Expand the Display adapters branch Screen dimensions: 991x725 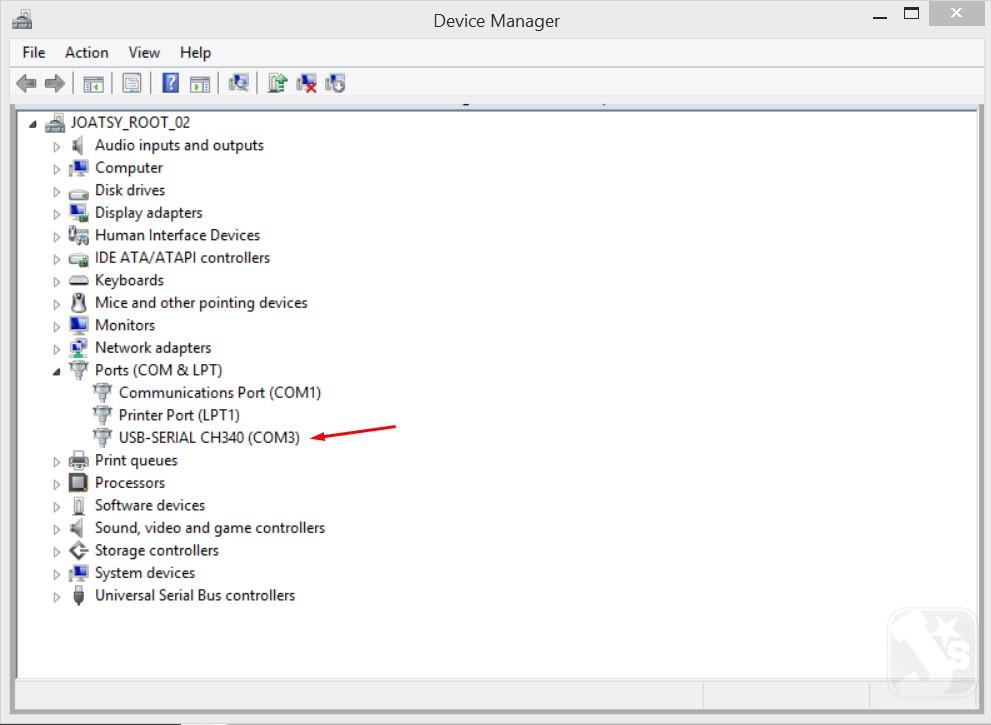[x=56, y=214]
